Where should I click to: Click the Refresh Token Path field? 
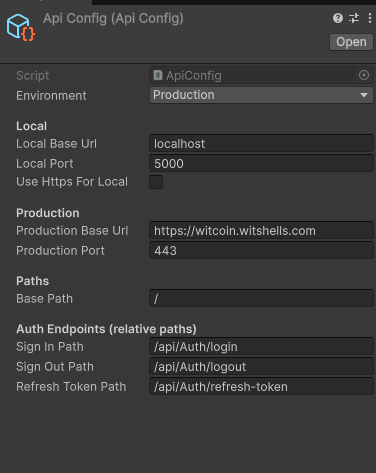[261, 387]
